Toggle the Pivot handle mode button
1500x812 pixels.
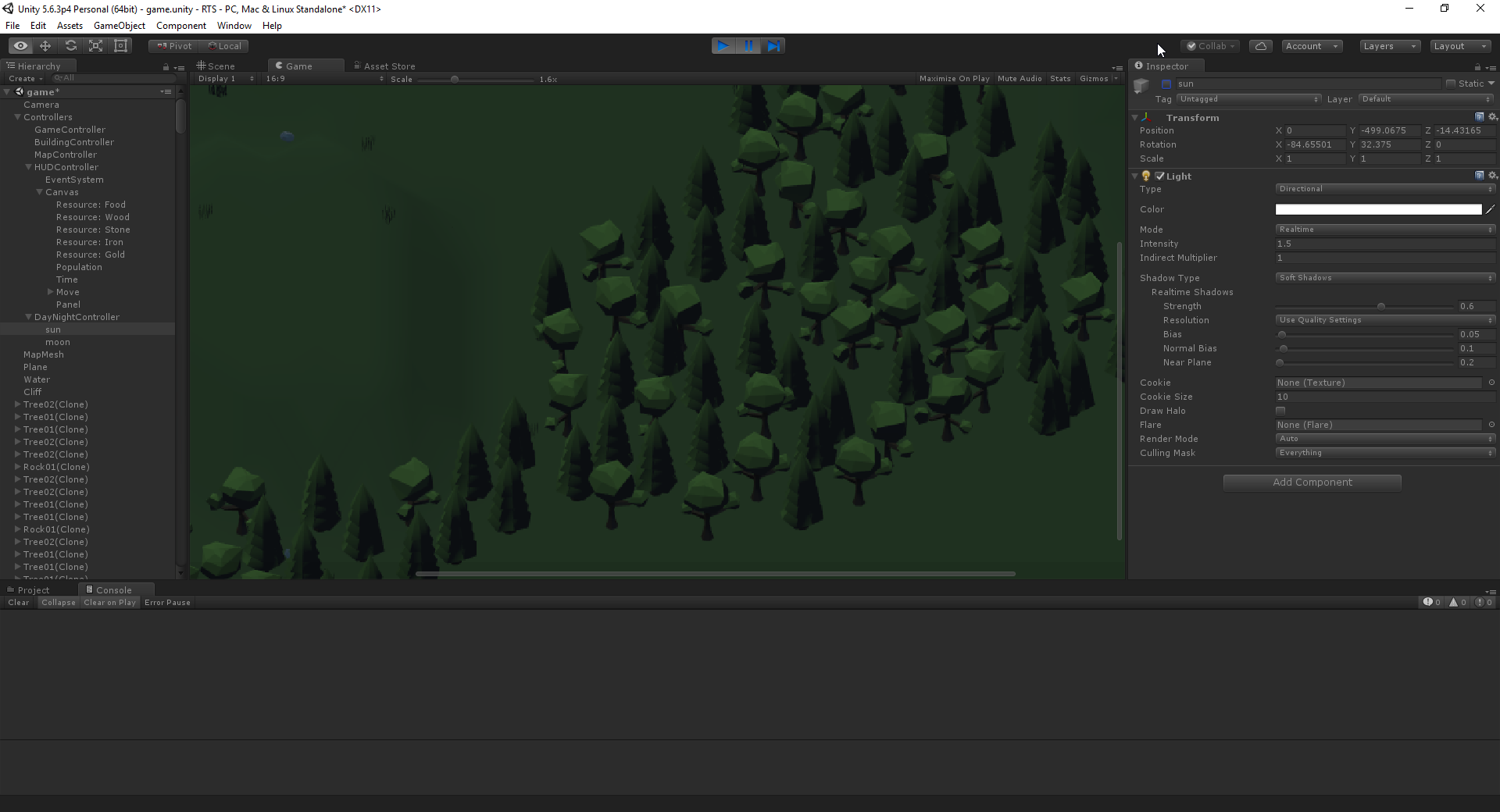pos(173,46)
